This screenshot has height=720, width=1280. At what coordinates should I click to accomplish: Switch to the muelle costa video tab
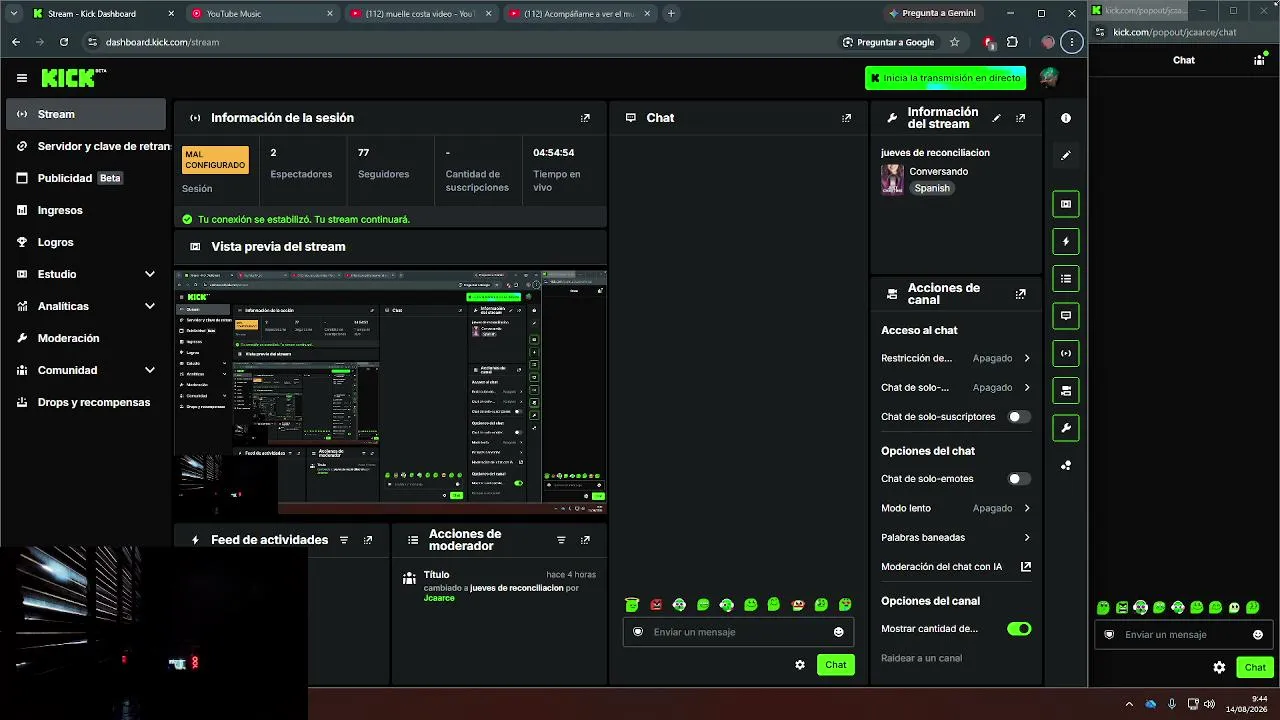pyautogui.click(x=421, y=13)
